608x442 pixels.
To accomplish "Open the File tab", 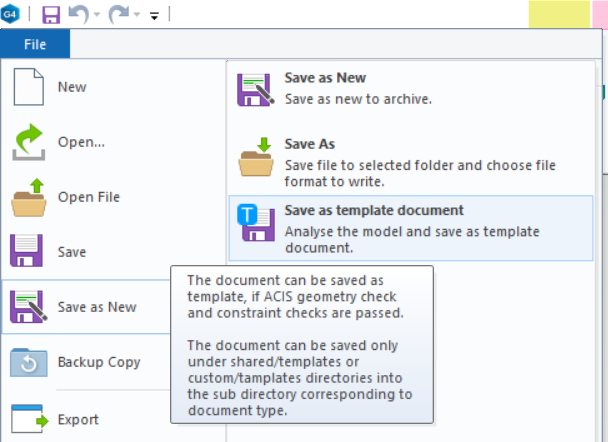I will pos(36,44).
